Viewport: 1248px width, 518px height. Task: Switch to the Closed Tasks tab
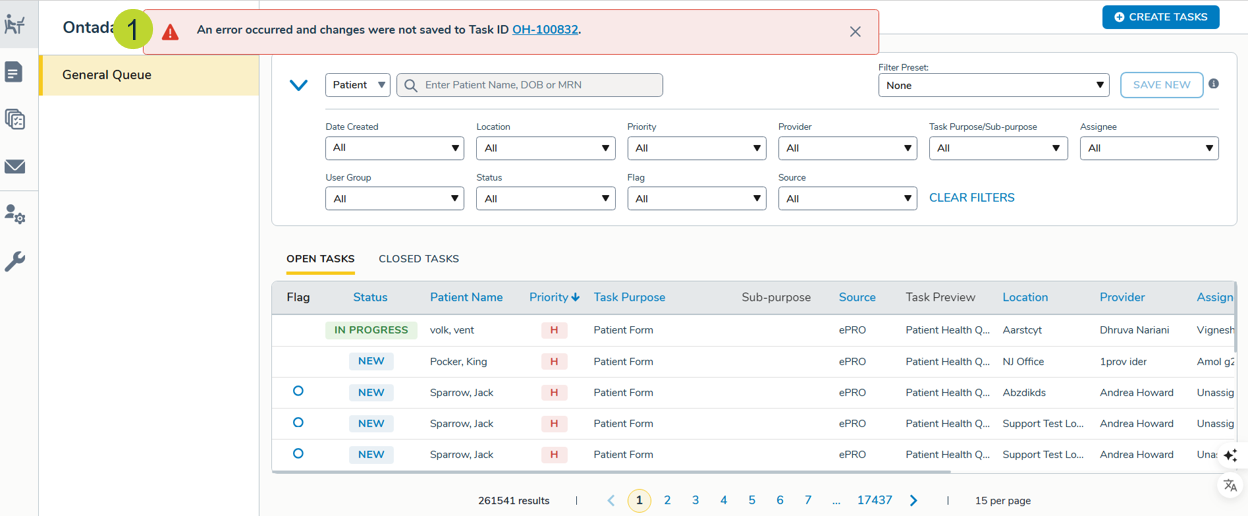coord(418,259)
